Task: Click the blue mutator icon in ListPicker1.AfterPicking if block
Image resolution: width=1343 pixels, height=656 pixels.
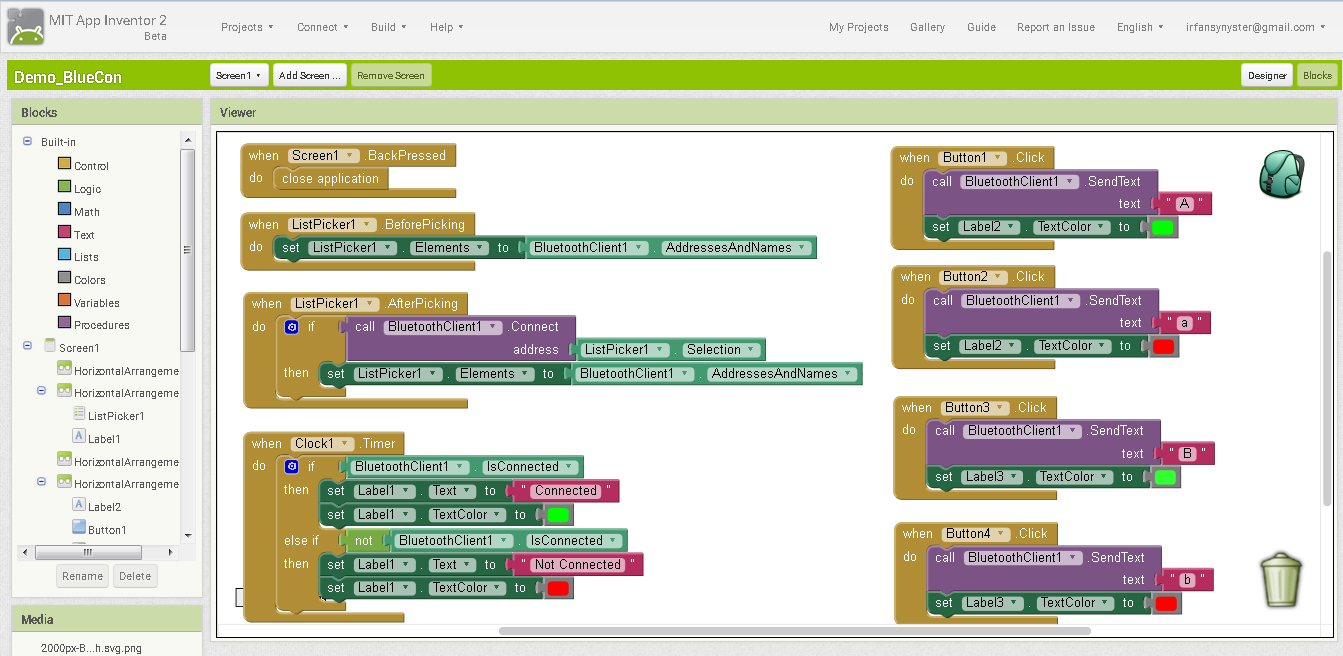Action: tap(291, 327)
